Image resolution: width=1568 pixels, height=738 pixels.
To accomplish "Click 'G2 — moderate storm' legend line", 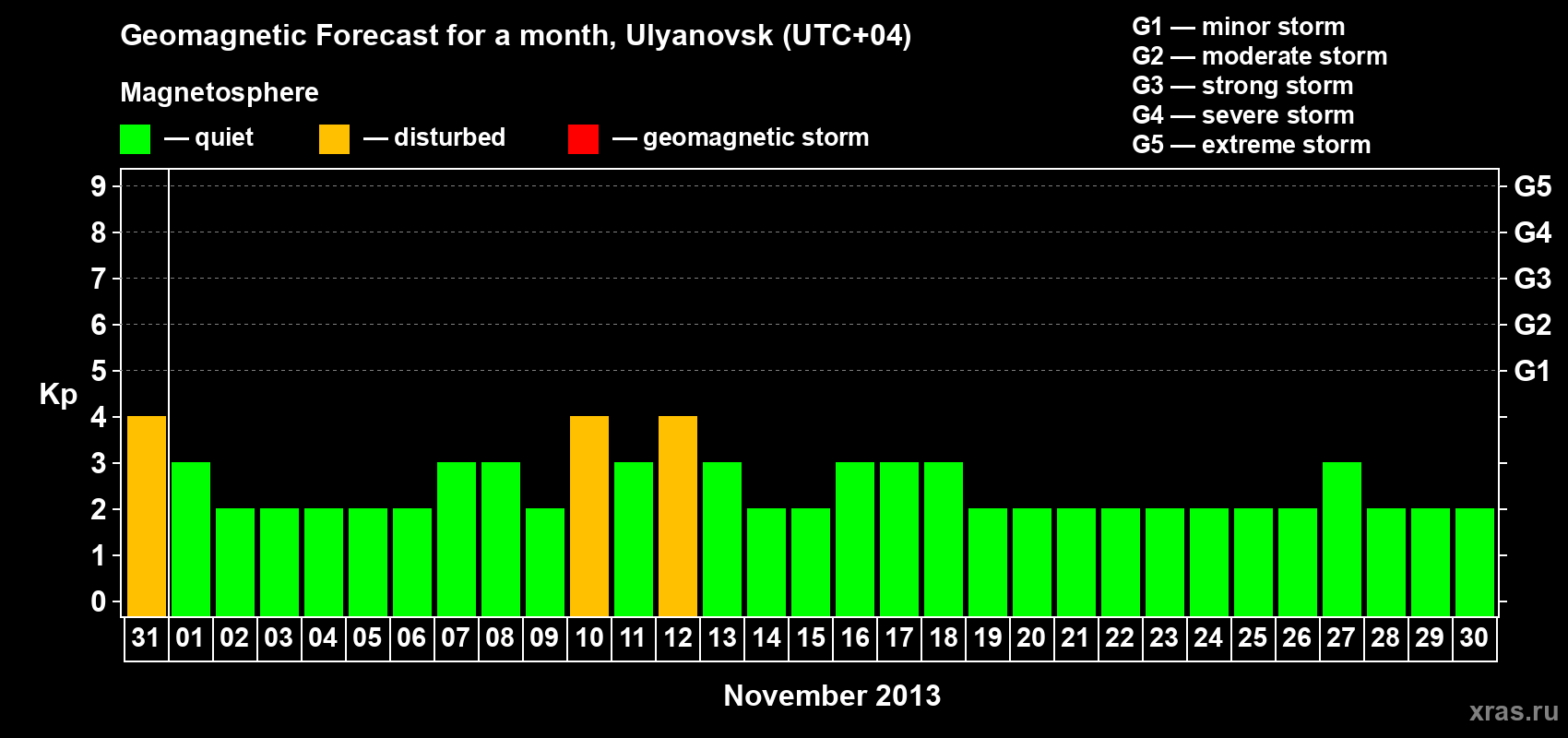I will [1260, 56].
